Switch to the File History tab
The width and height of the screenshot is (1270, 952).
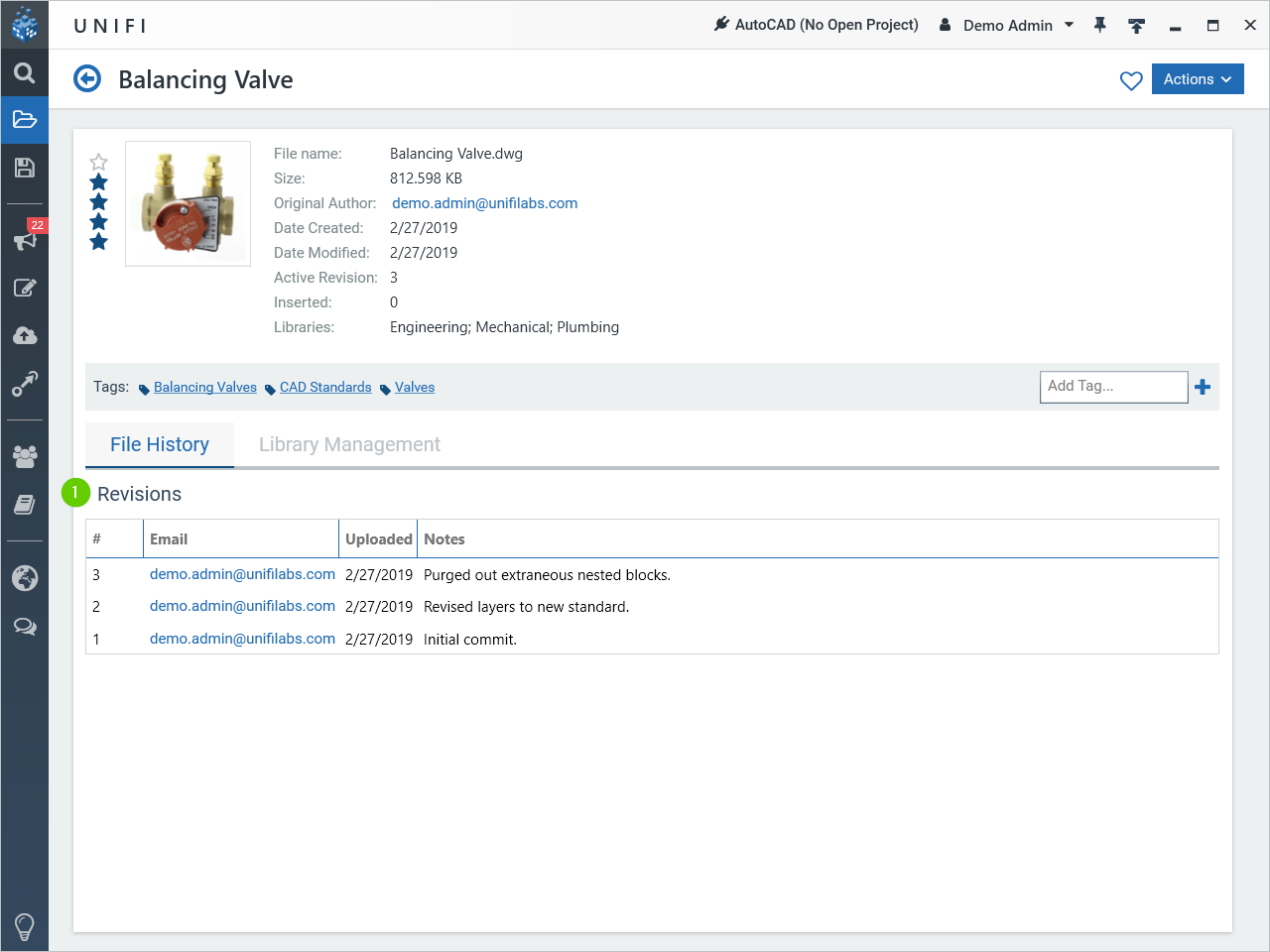tap(160, 444)
